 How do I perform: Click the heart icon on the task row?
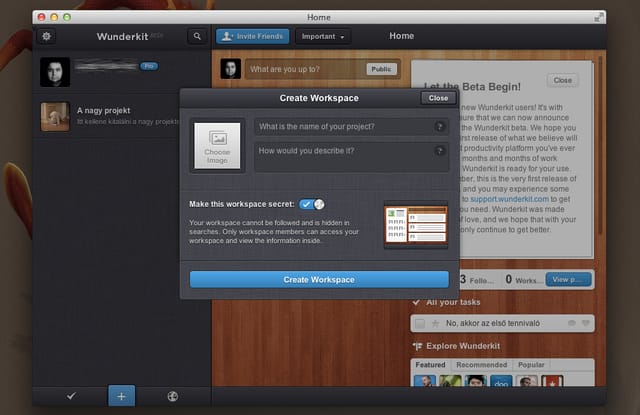tap(586, 323)
